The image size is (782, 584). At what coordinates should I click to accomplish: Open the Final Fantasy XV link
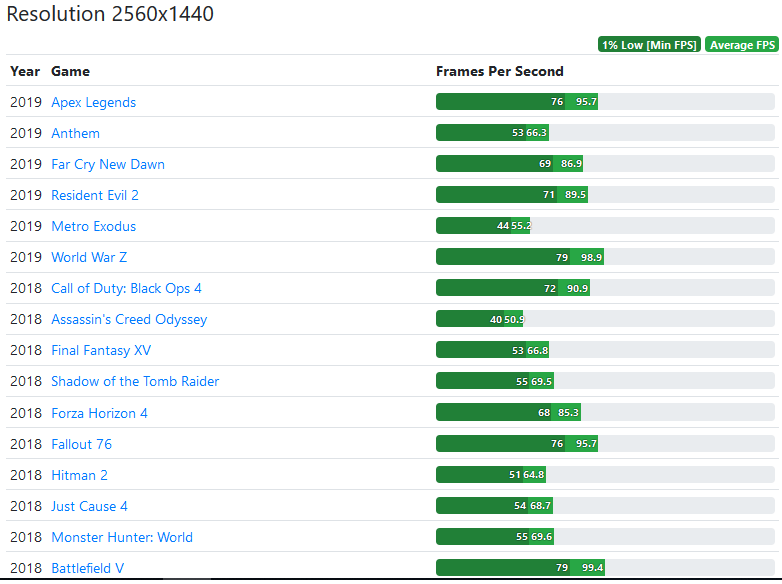pyautogui.click(x=101, y=350)
